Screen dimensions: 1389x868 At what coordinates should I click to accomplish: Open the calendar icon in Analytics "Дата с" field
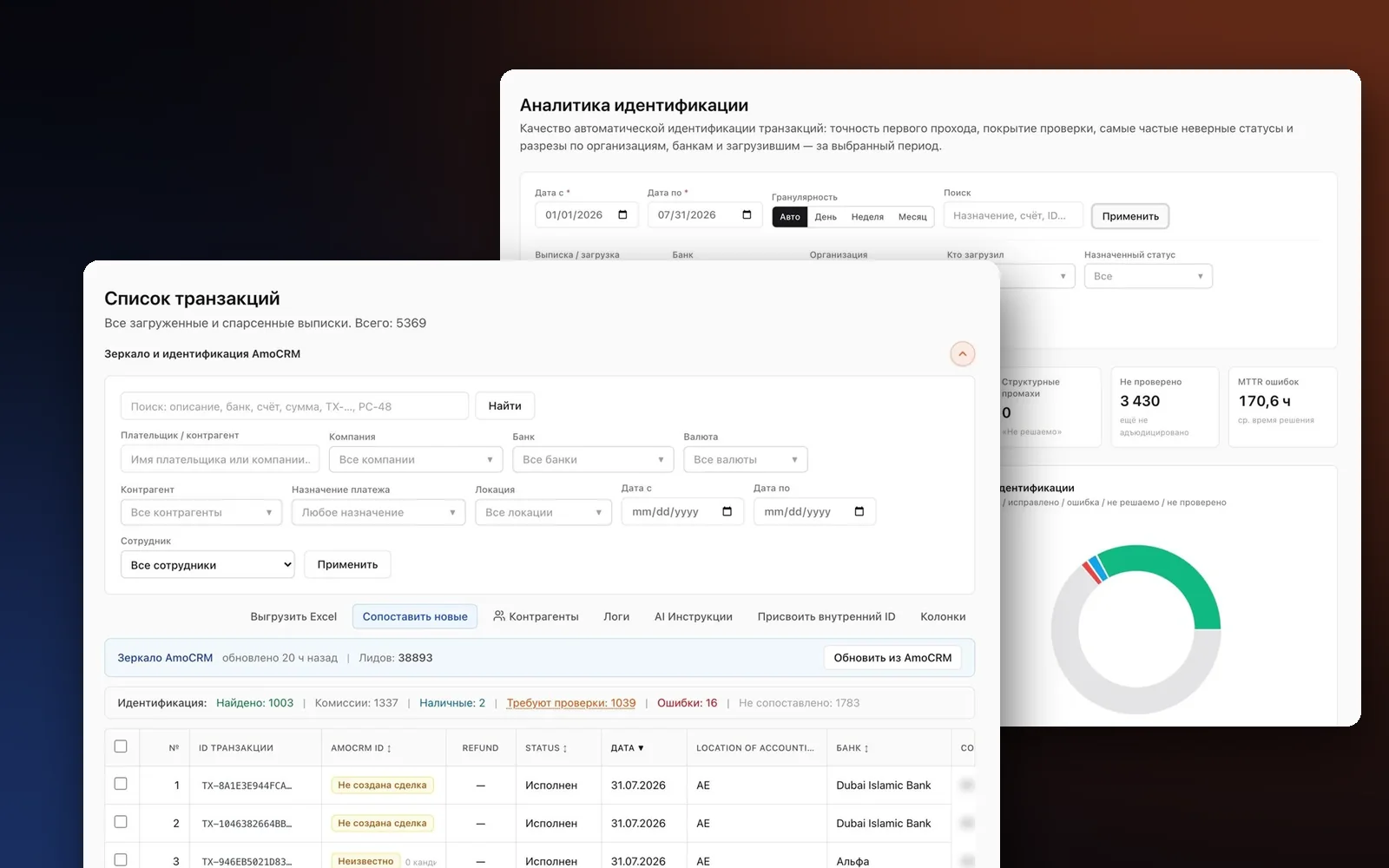(622, 215)
